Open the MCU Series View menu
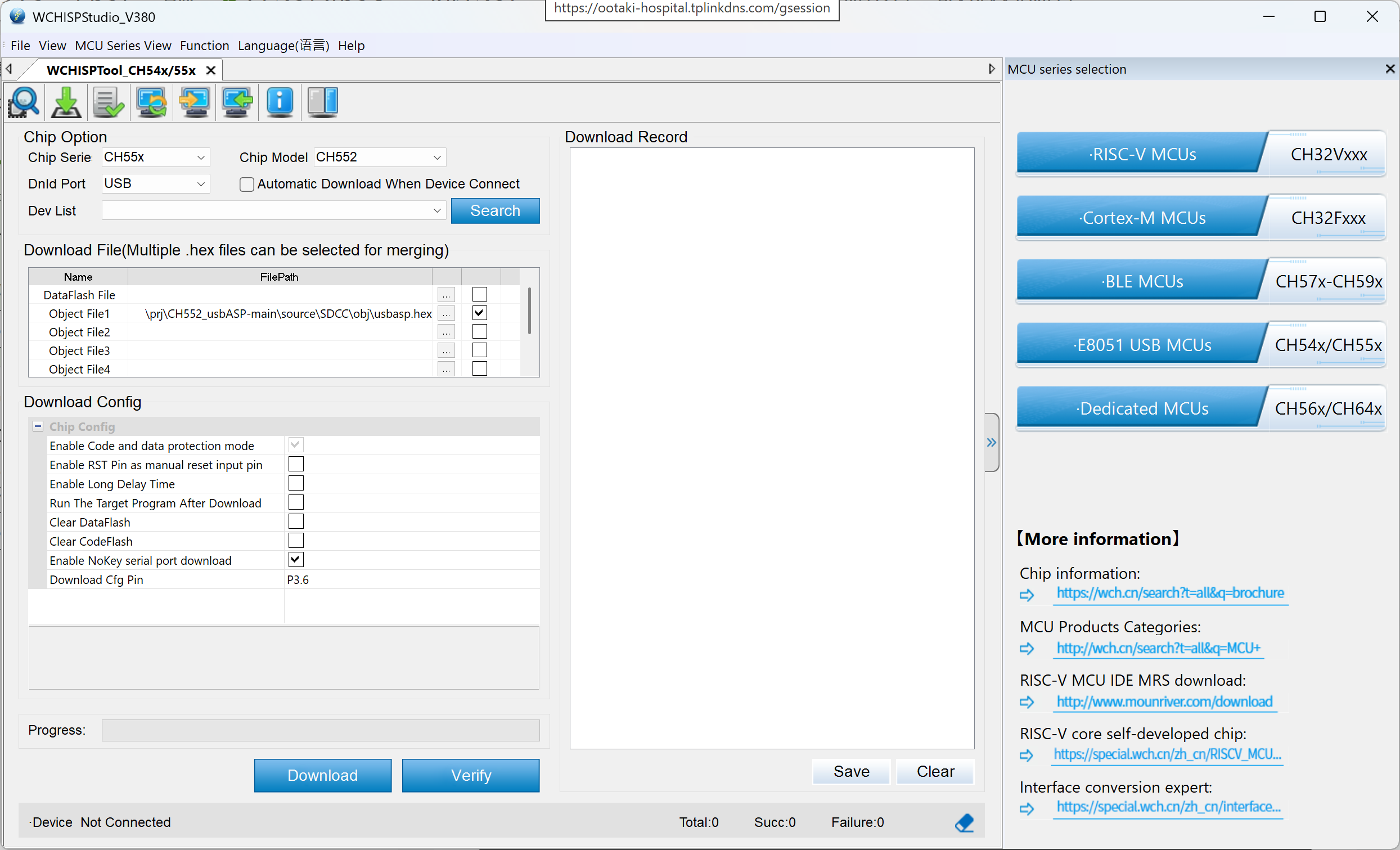 pyautogui.click(x=123, y=46)
